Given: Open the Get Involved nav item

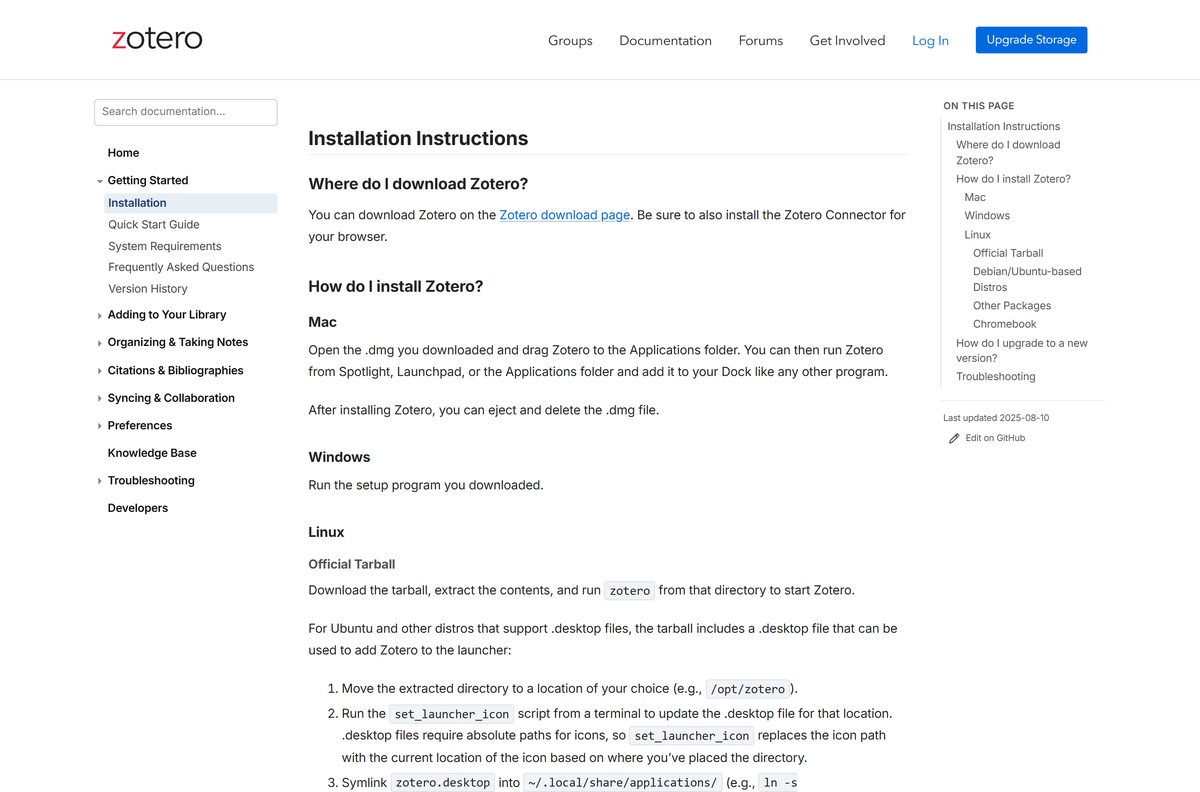Looking at the screenshot, I should (x=847, y=41).
